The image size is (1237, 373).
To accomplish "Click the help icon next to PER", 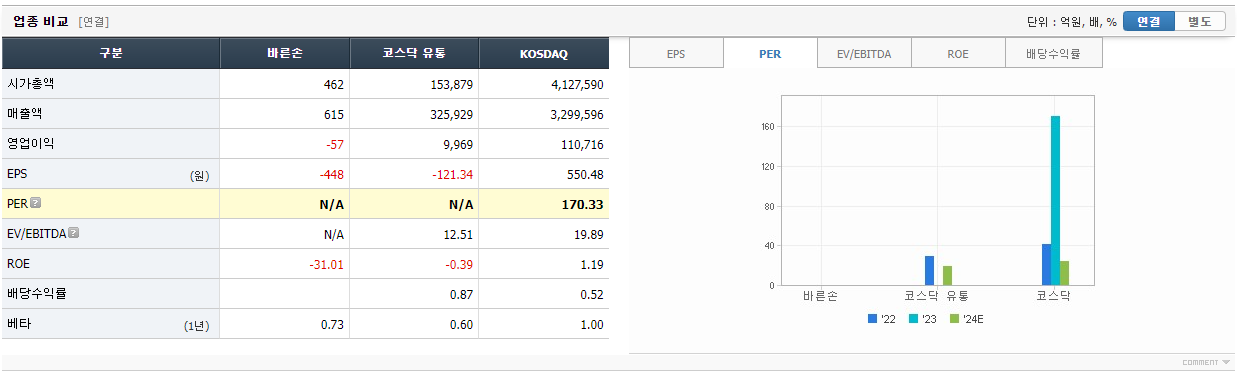I will tap(35, 203).
